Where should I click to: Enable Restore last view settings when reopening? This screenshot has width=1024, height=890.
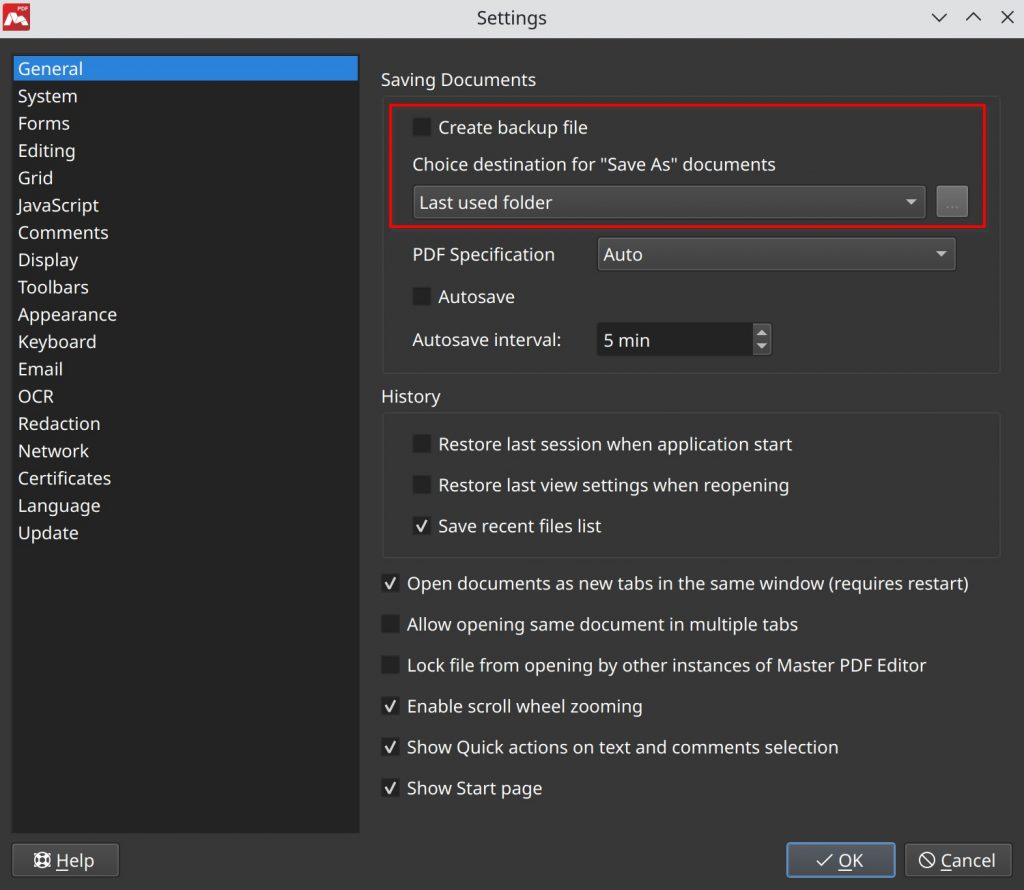tap(422, 485)
